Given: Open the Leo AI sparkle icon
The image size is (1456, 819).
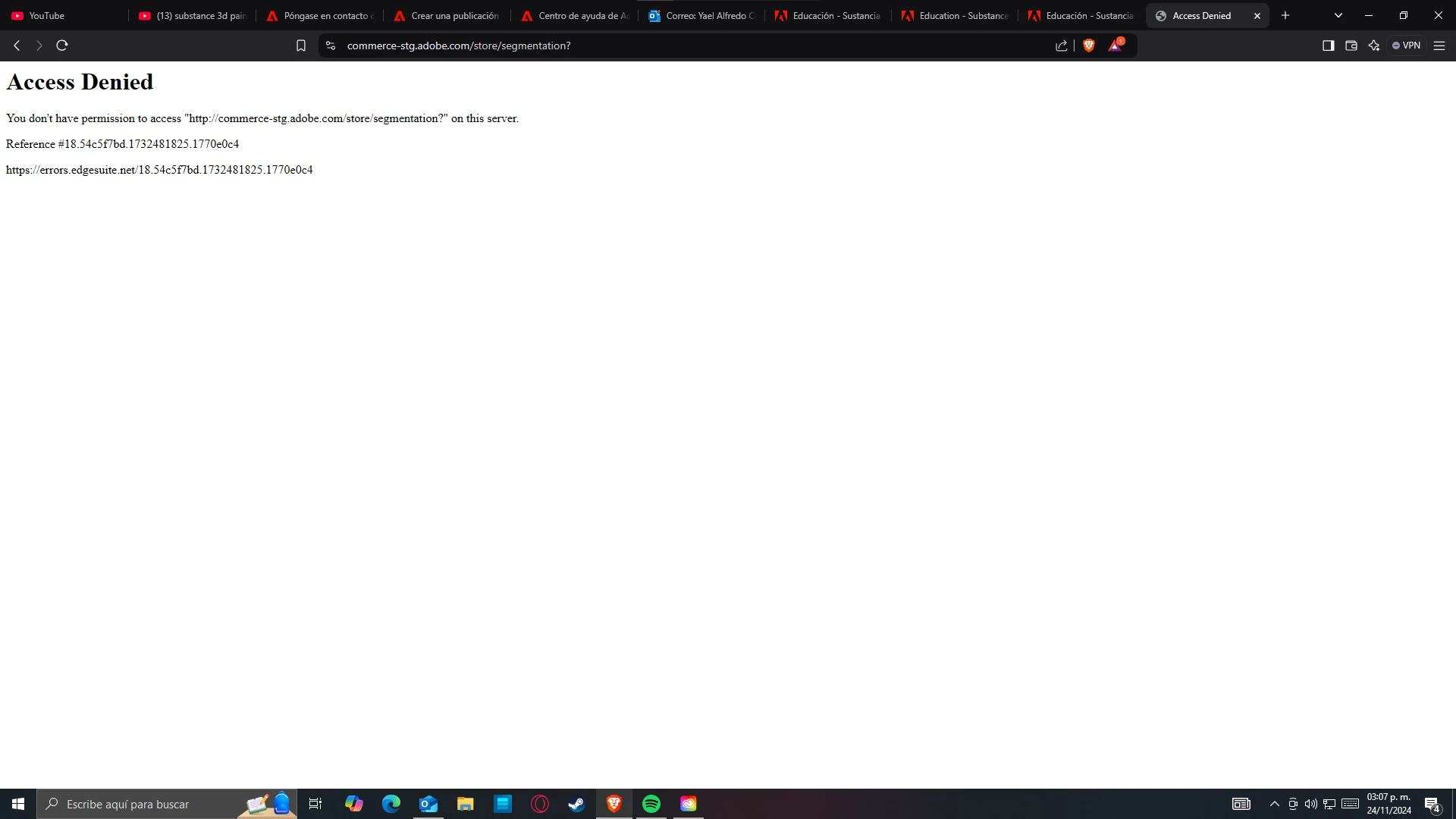Looking at the screenshot, I should pyautogui.click(x=1373, y=45).
